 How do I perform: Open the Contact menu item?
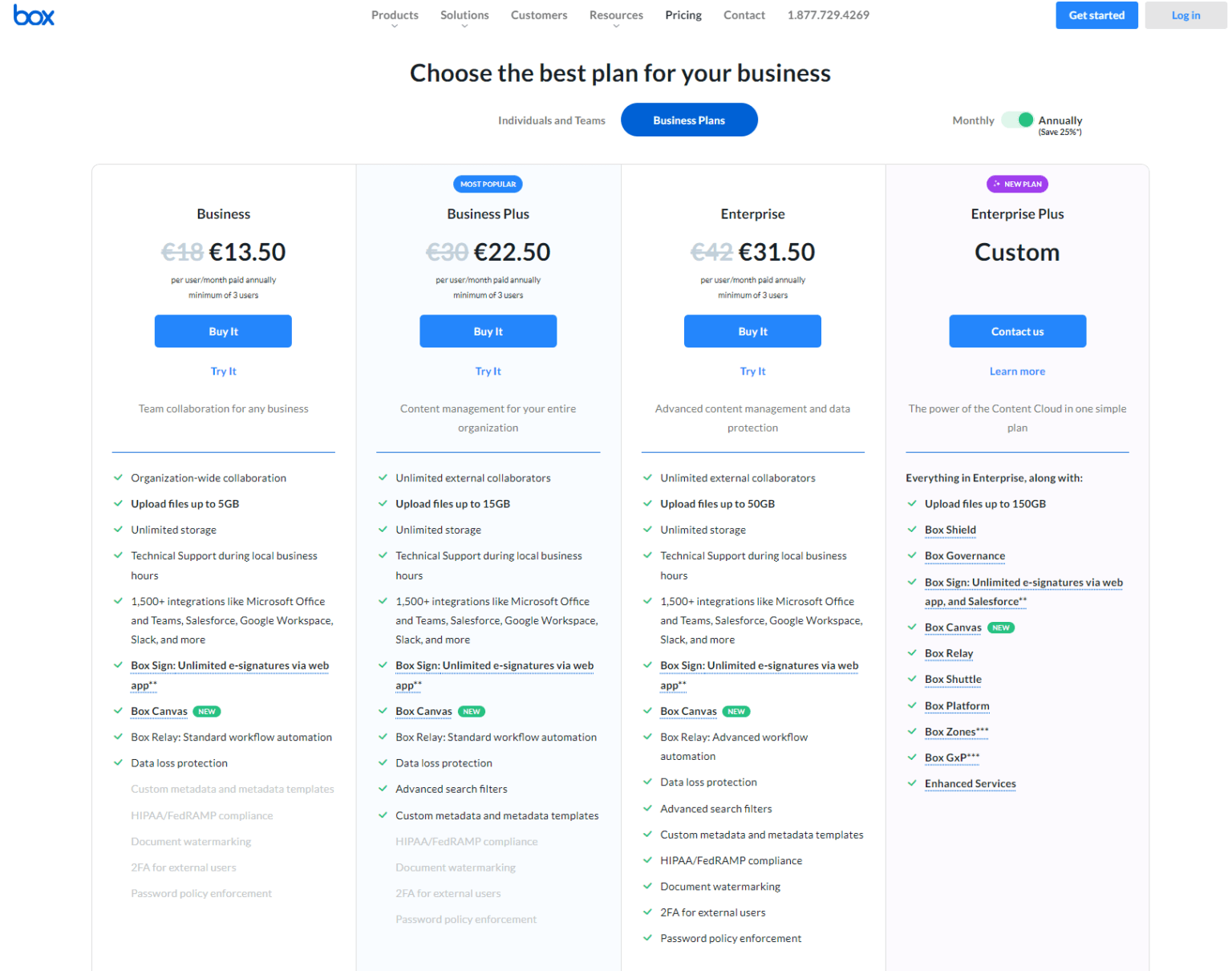point(744,14)
